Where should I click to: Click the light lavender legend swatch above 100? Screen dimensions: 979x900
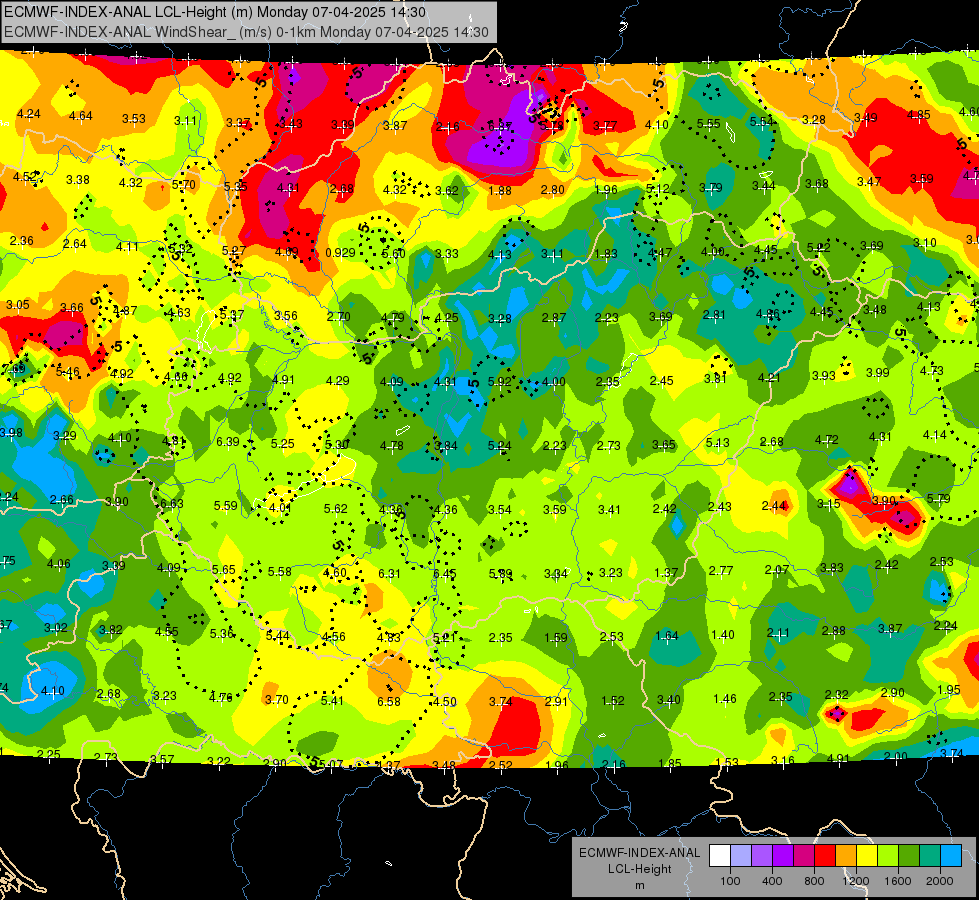point(741,856)
